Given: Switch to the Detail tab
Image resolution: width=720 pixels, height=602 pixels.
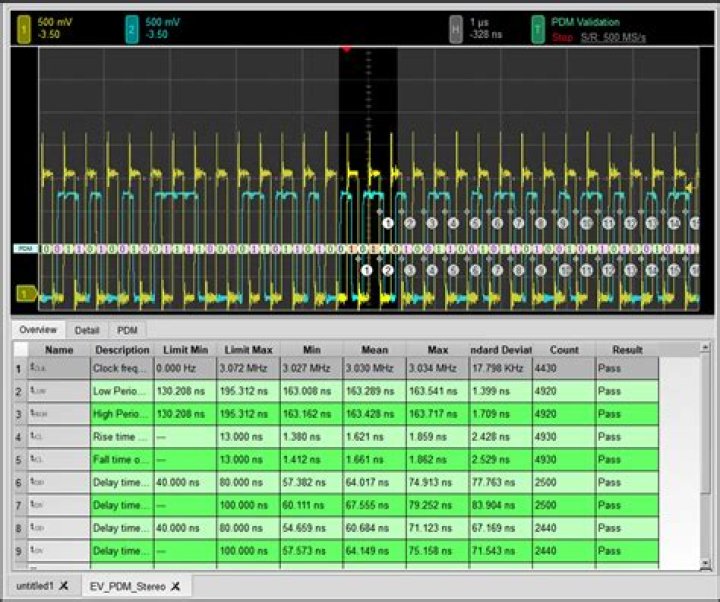Looking at the screenshot, I should (87, 330).
